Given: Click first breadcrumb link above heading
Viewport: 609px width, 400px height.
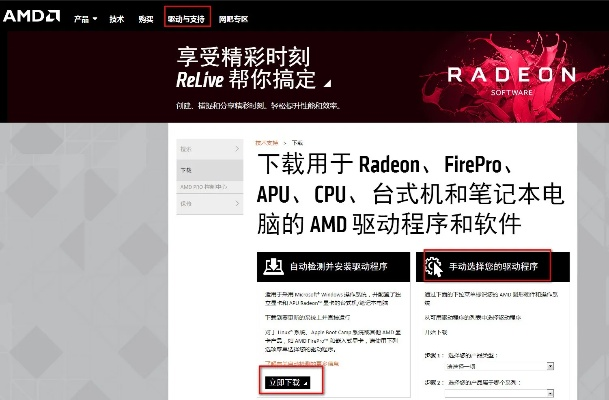Looking at the screenshot, I should 266,143.
